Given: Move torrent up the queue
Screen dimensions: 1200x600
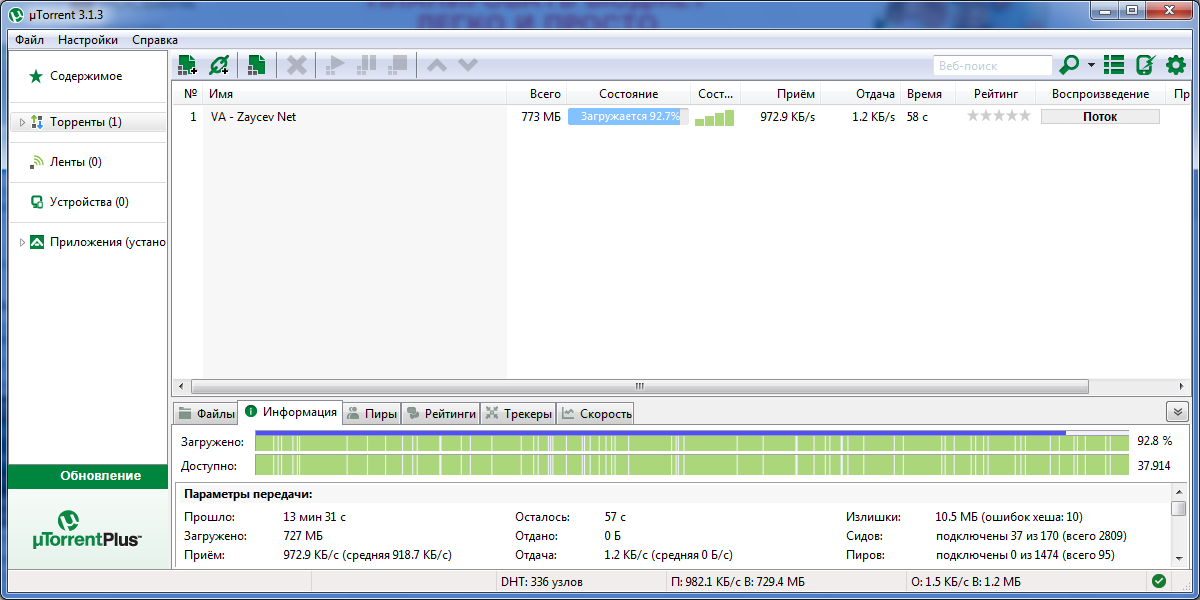Looking at the screenshot, I should [437, 65].
